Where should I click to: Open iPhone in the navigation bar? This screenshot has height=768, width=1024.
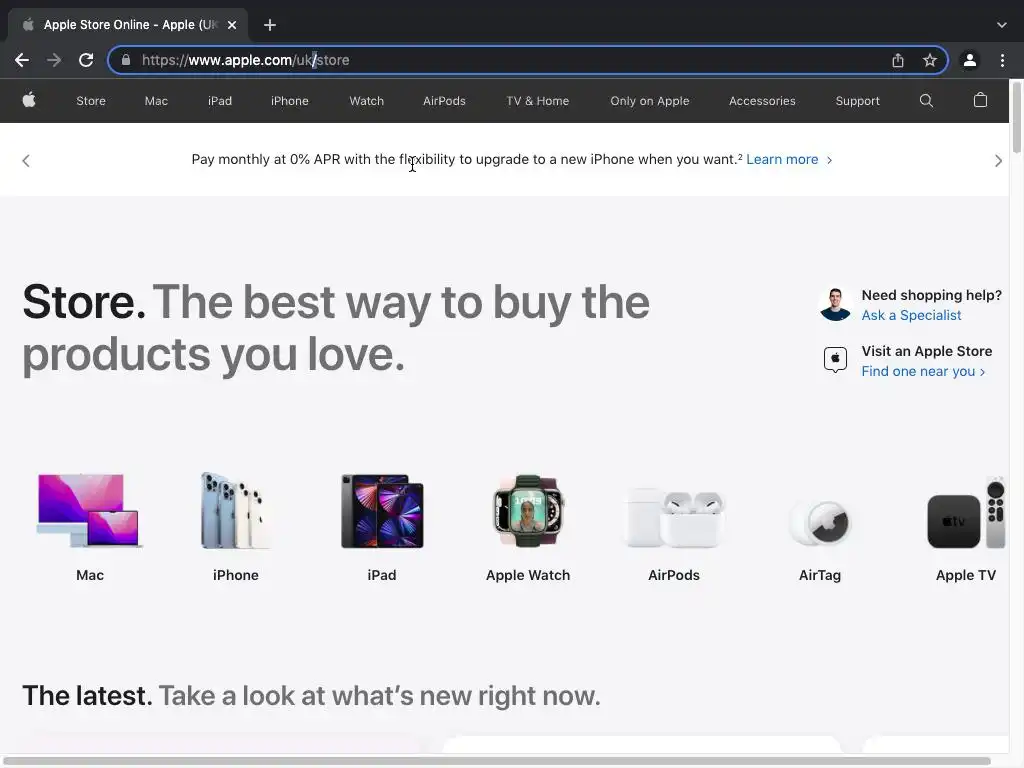coord(290,101)
